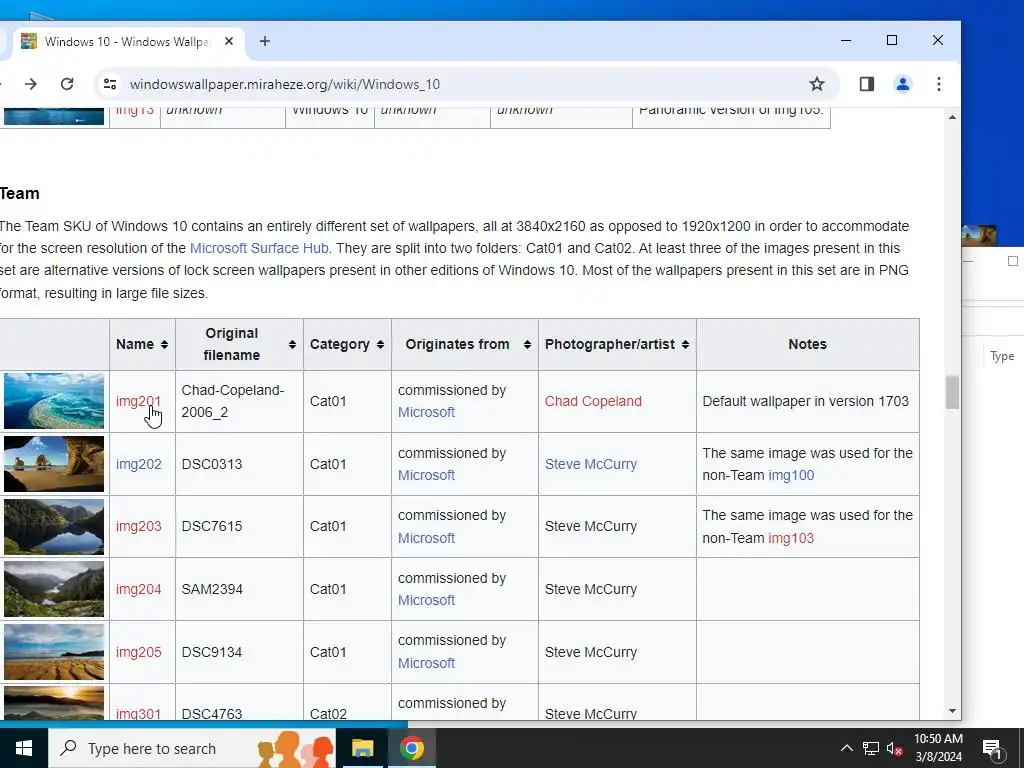The height and width of the screenshot is (768, 1024).
Task: Open muted volume tray icon
Action: 895,749
